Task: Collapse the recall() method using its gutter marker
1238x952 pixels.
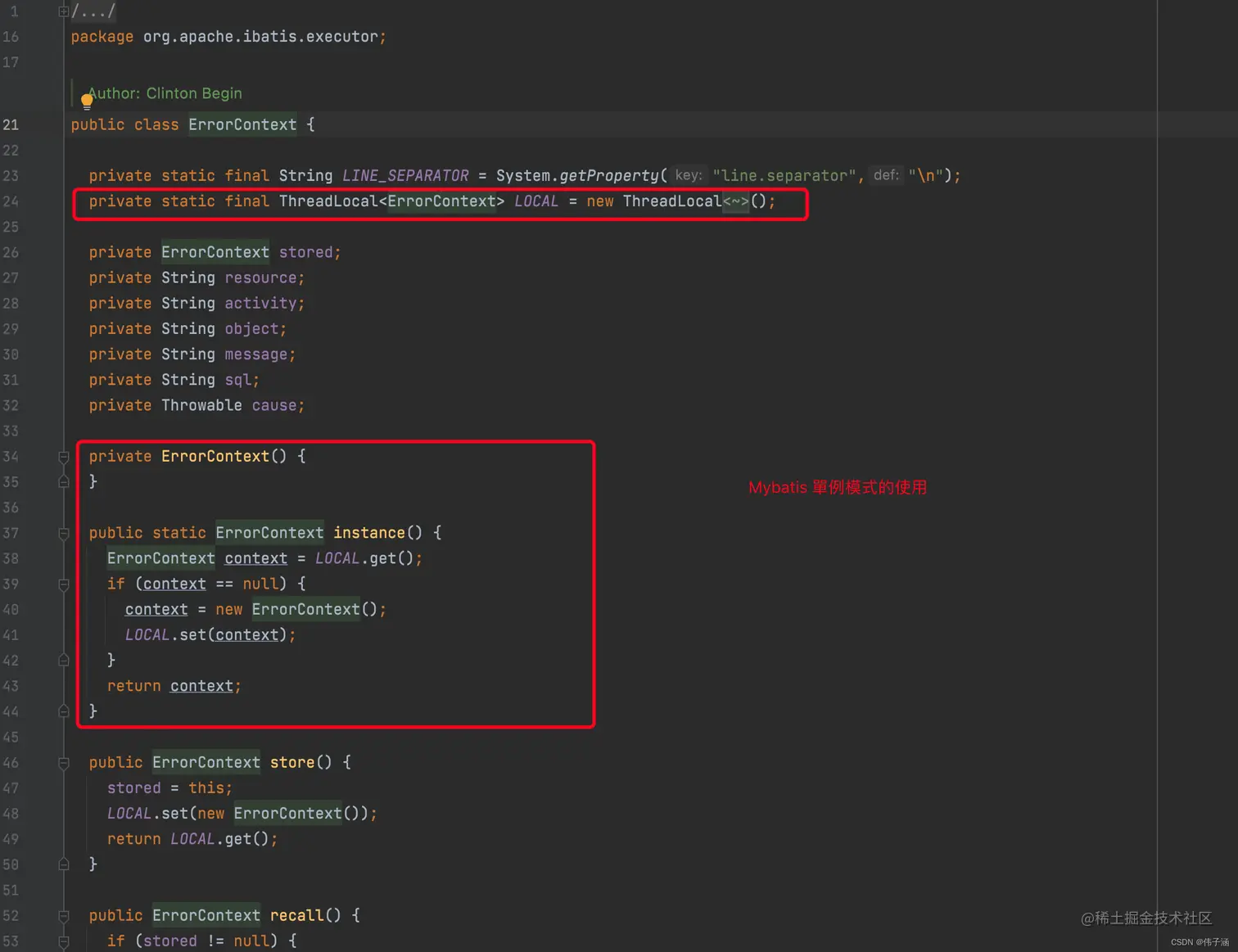Action: click(x=63, y=916)
